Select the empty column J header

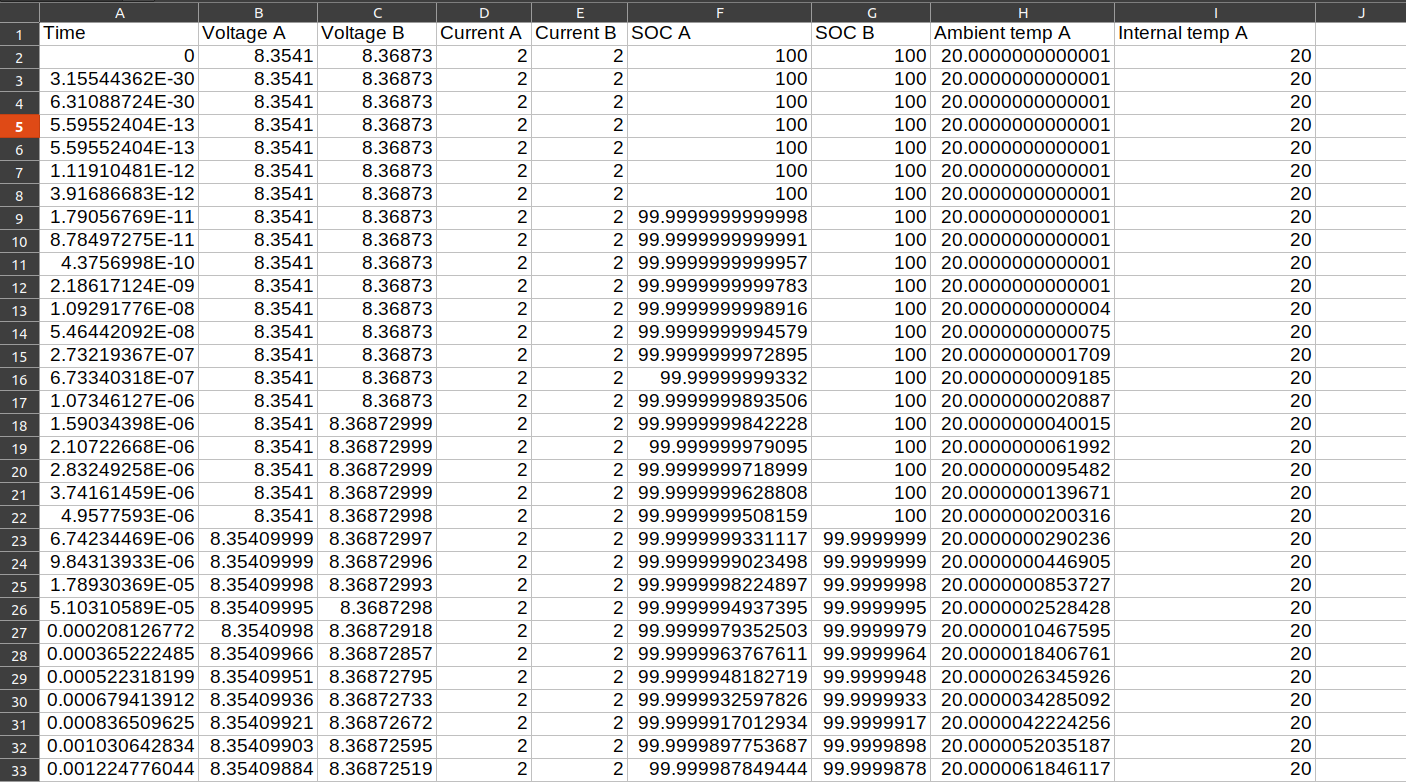click(x=1360, y=11)
